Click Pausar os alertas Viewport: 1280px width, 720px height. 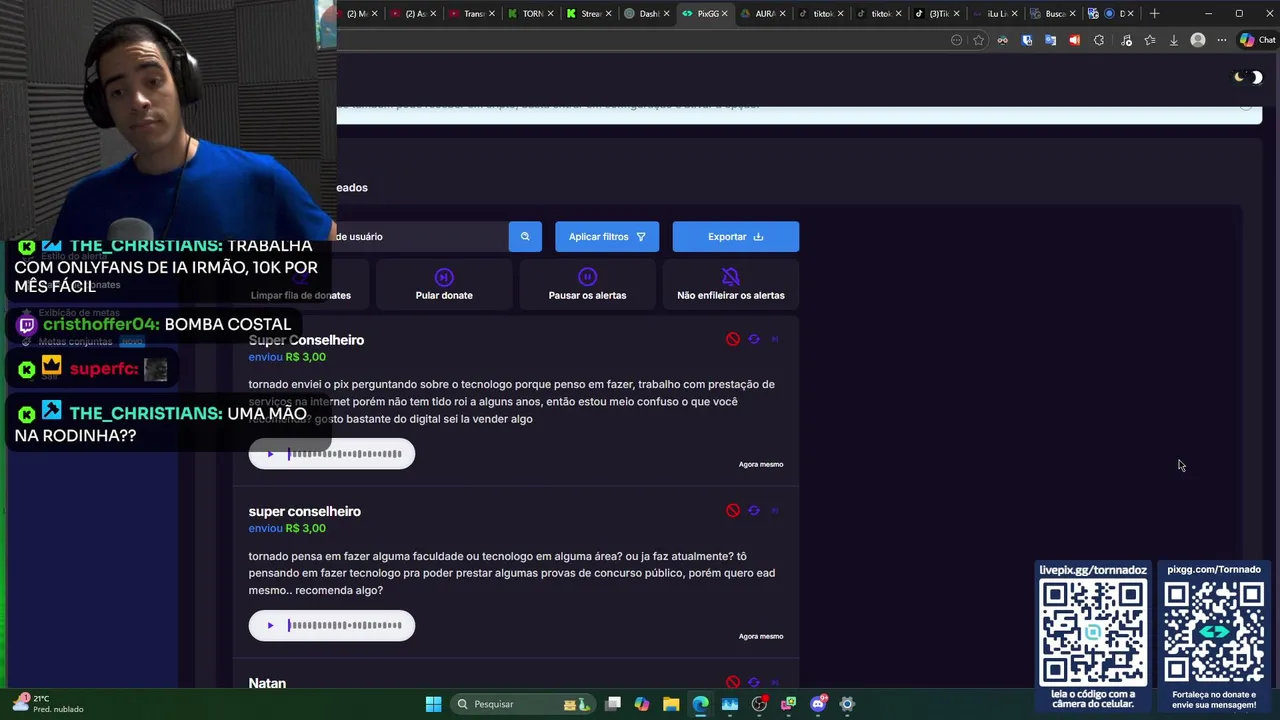coord(587,284)
